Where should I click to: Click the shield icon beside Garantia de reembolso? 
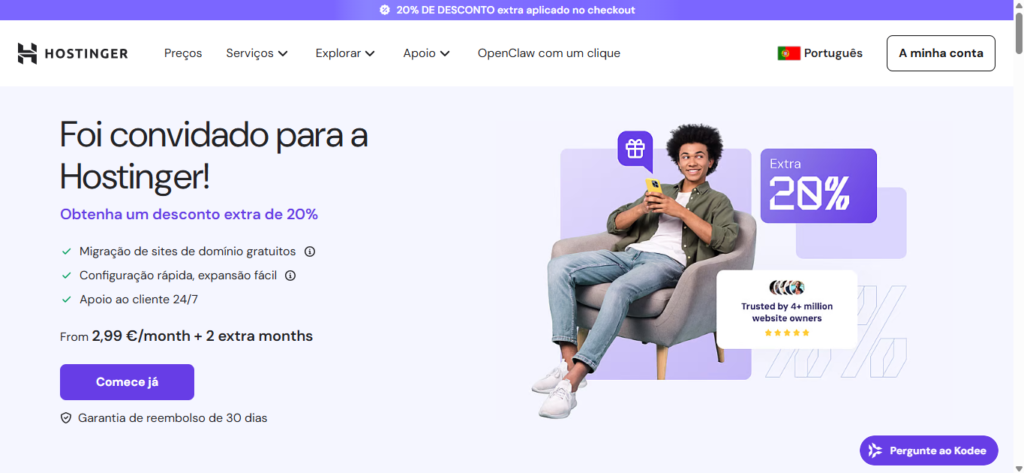(66, 418)
